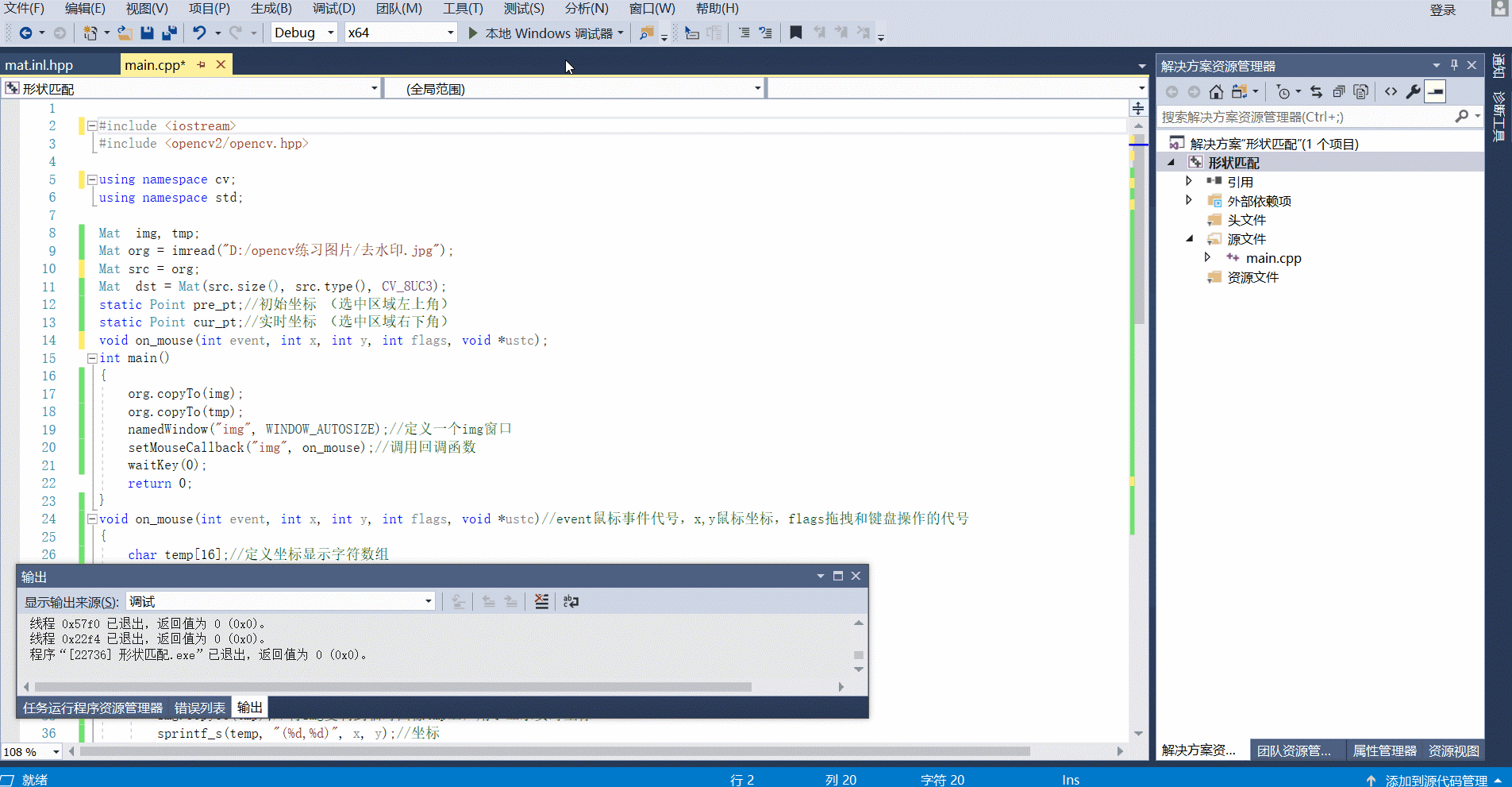This screenshot has width=1512, height=787.
Task: Click the 登录 sign-in link
Action: click(x=1443, y=10)
